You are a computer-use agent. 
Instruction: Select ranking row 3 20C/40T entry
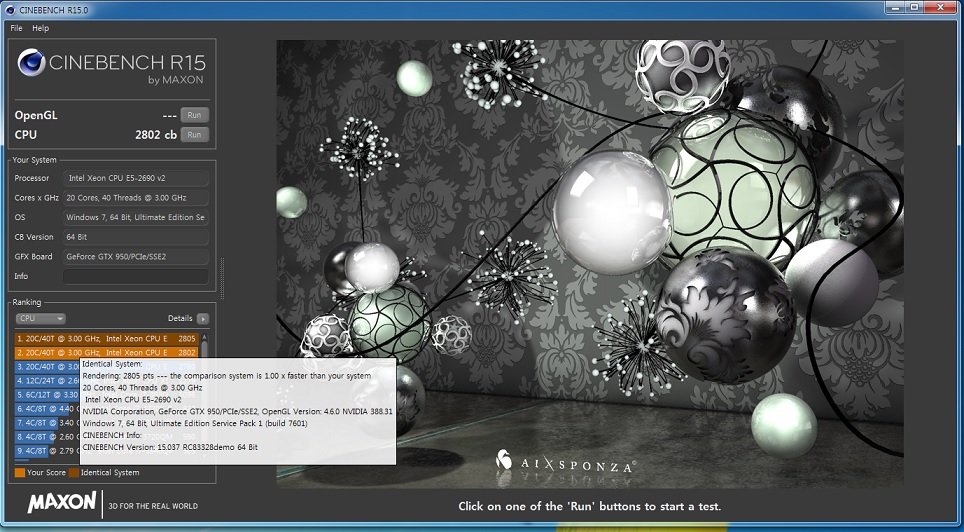[47, 367]
